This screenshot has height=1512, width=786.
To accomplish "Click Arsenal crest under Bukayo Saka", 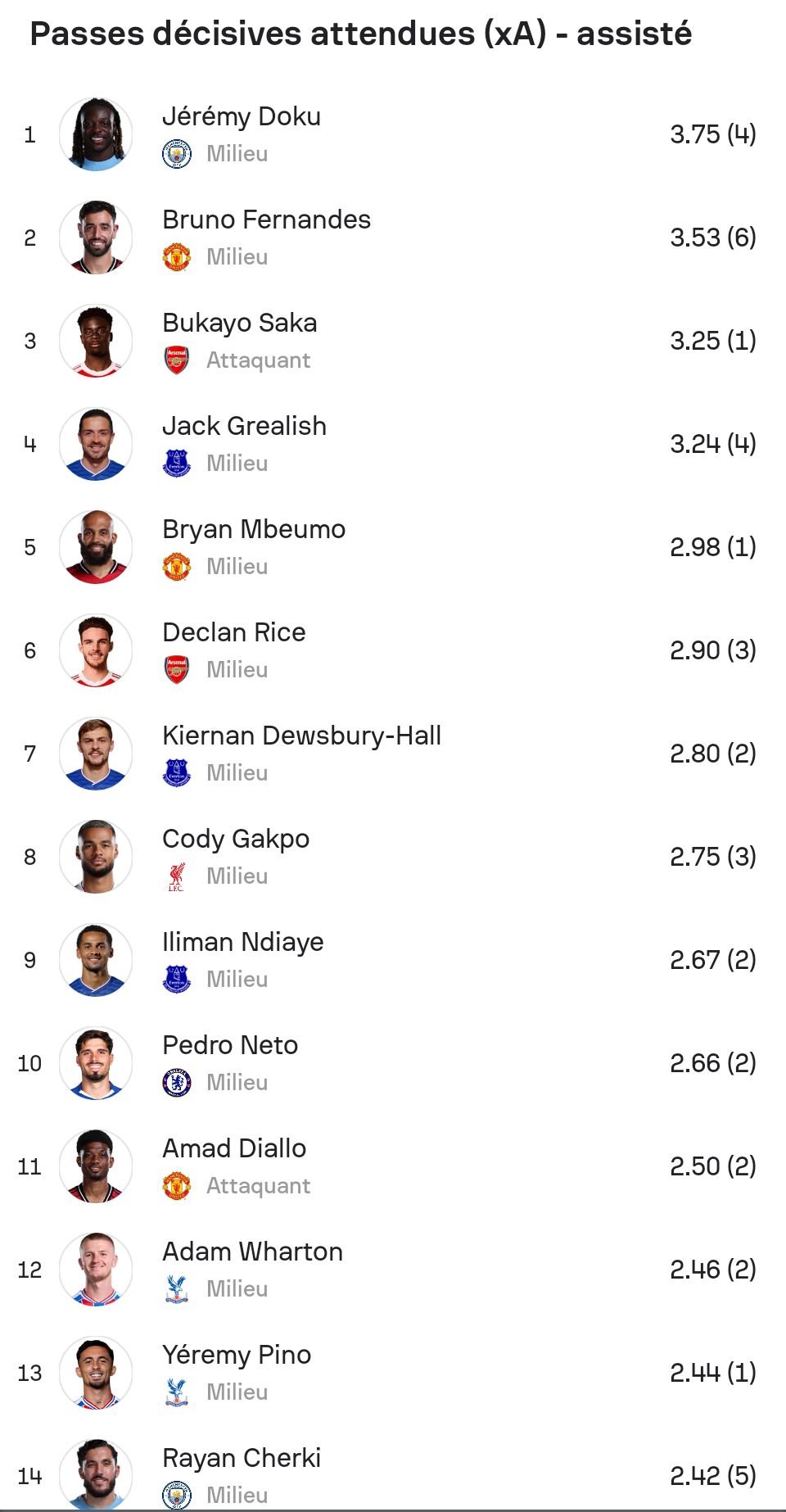I will pyautogui.click(x=177, y=360).
